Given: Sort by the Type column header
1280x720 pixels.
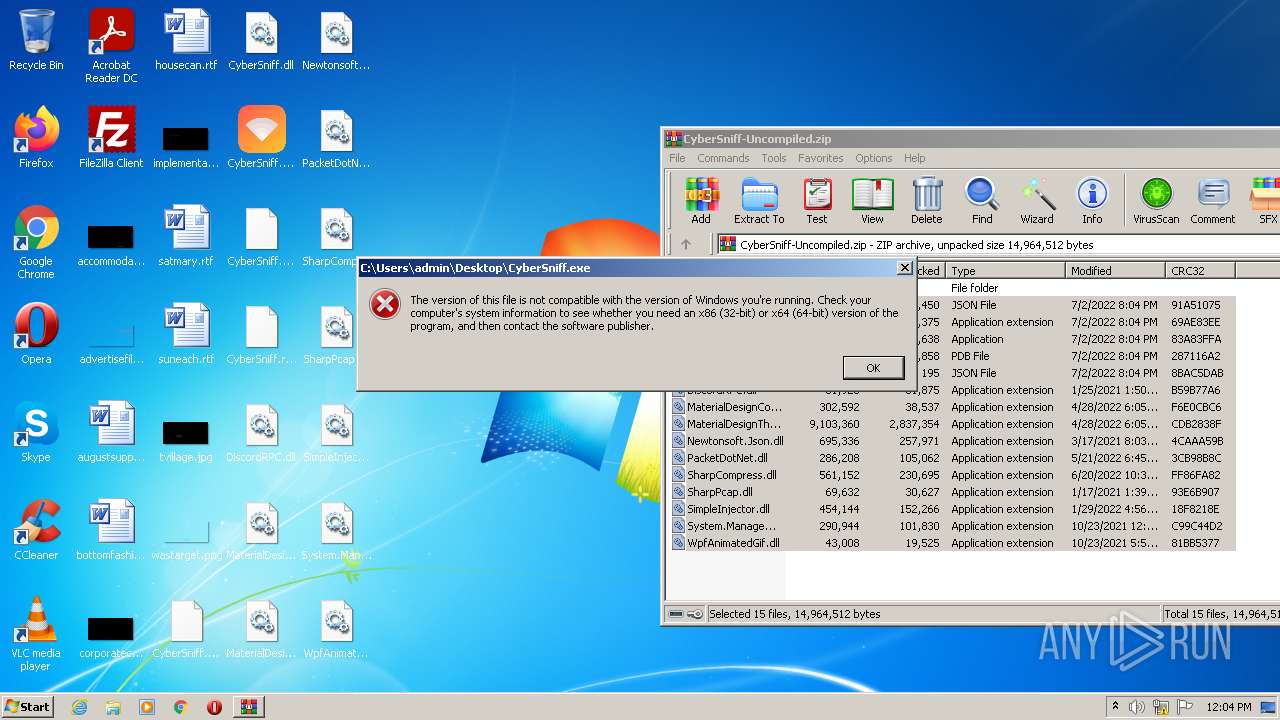Looking at the screenshot, I should 1005,270.
